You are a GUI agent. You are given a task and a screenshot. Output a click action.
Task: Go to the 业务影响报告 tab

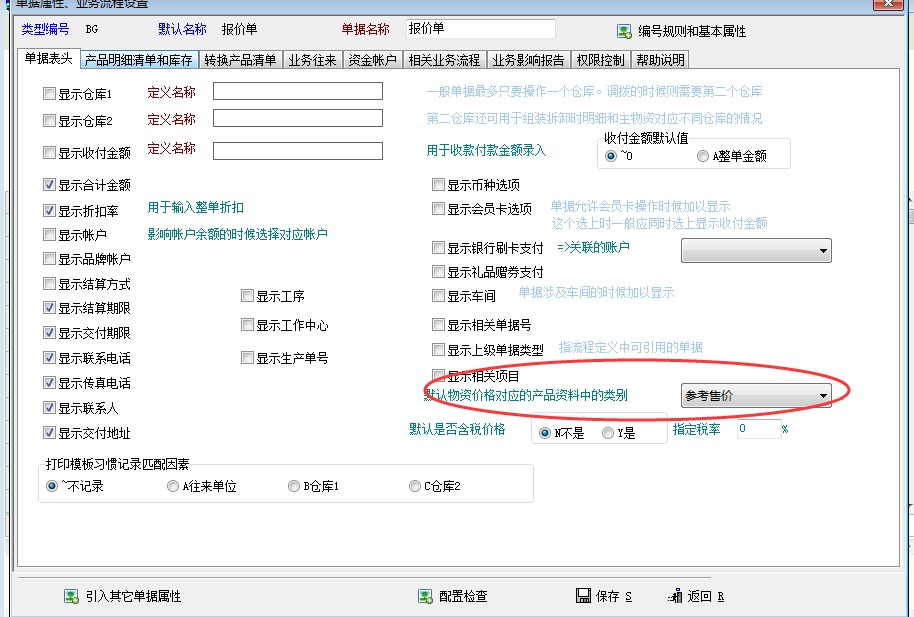click(528, 60)
